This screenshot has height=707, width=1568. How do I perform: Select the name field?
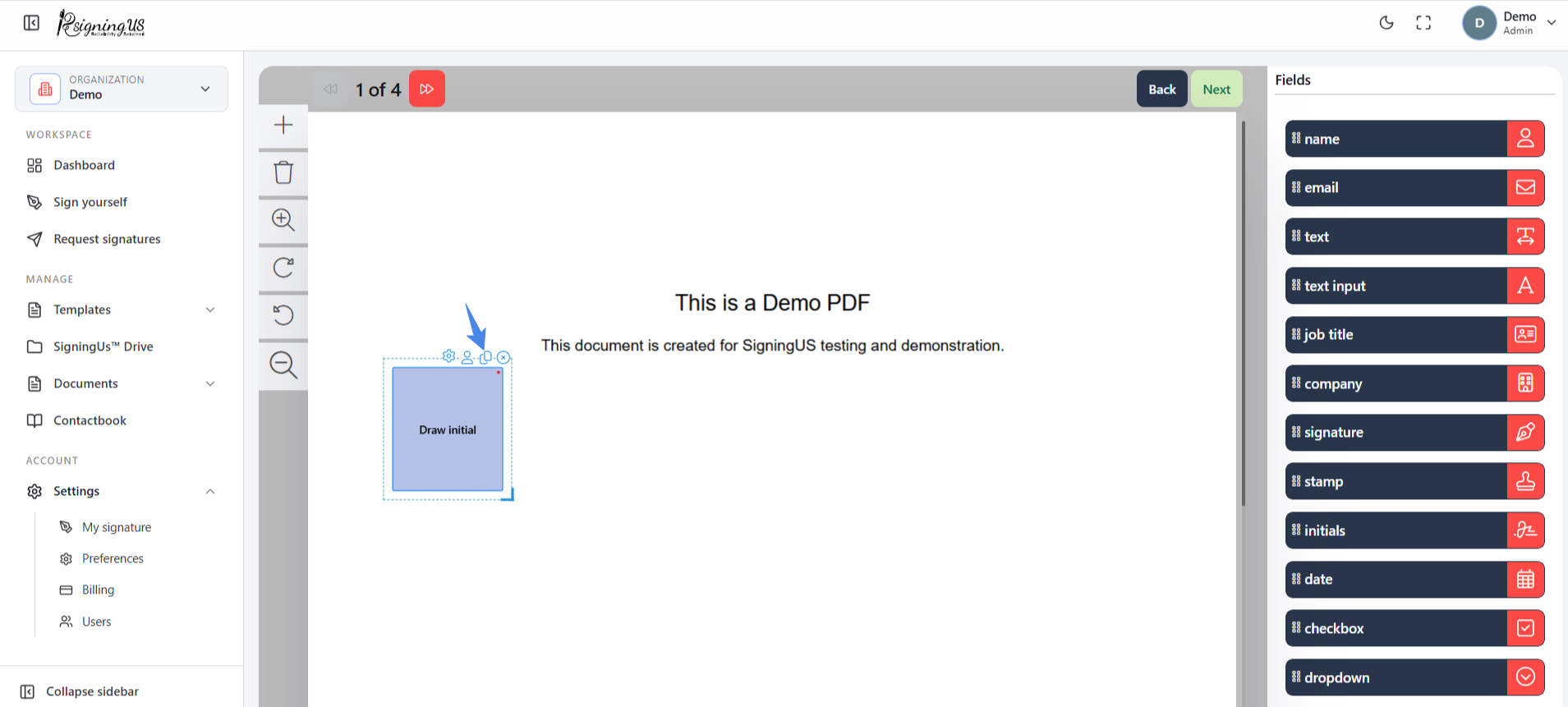(1414, 139)
